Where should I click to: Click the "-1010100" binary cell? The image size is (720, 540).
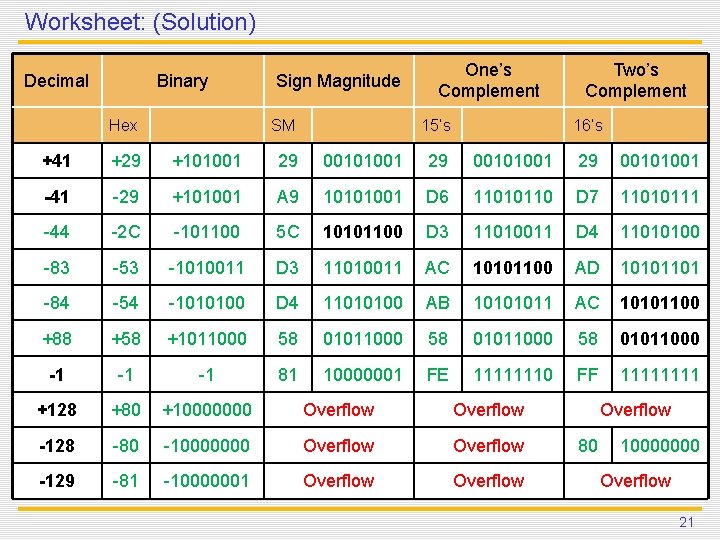207,303
